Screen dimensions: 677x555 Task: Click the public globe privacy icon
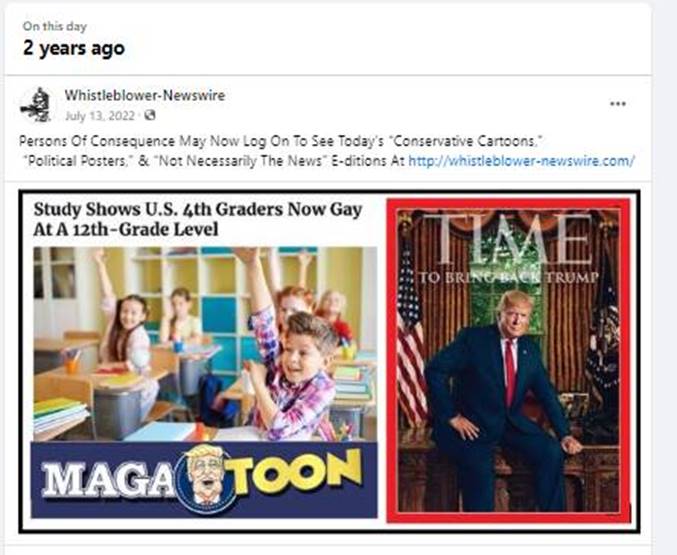point(149,115)
